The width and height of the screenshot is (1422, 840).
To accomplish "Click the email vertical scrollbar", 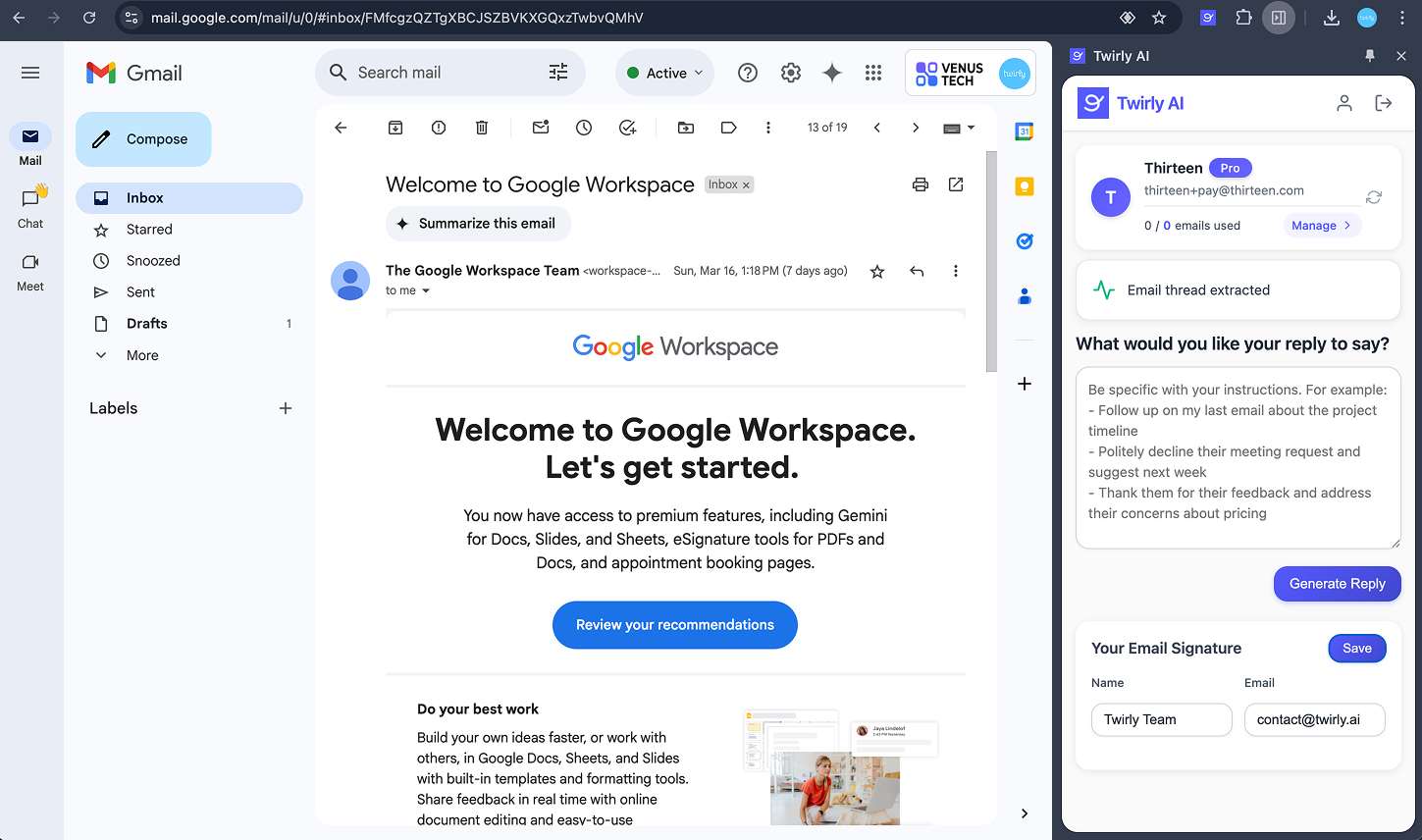I will [991, 261].
